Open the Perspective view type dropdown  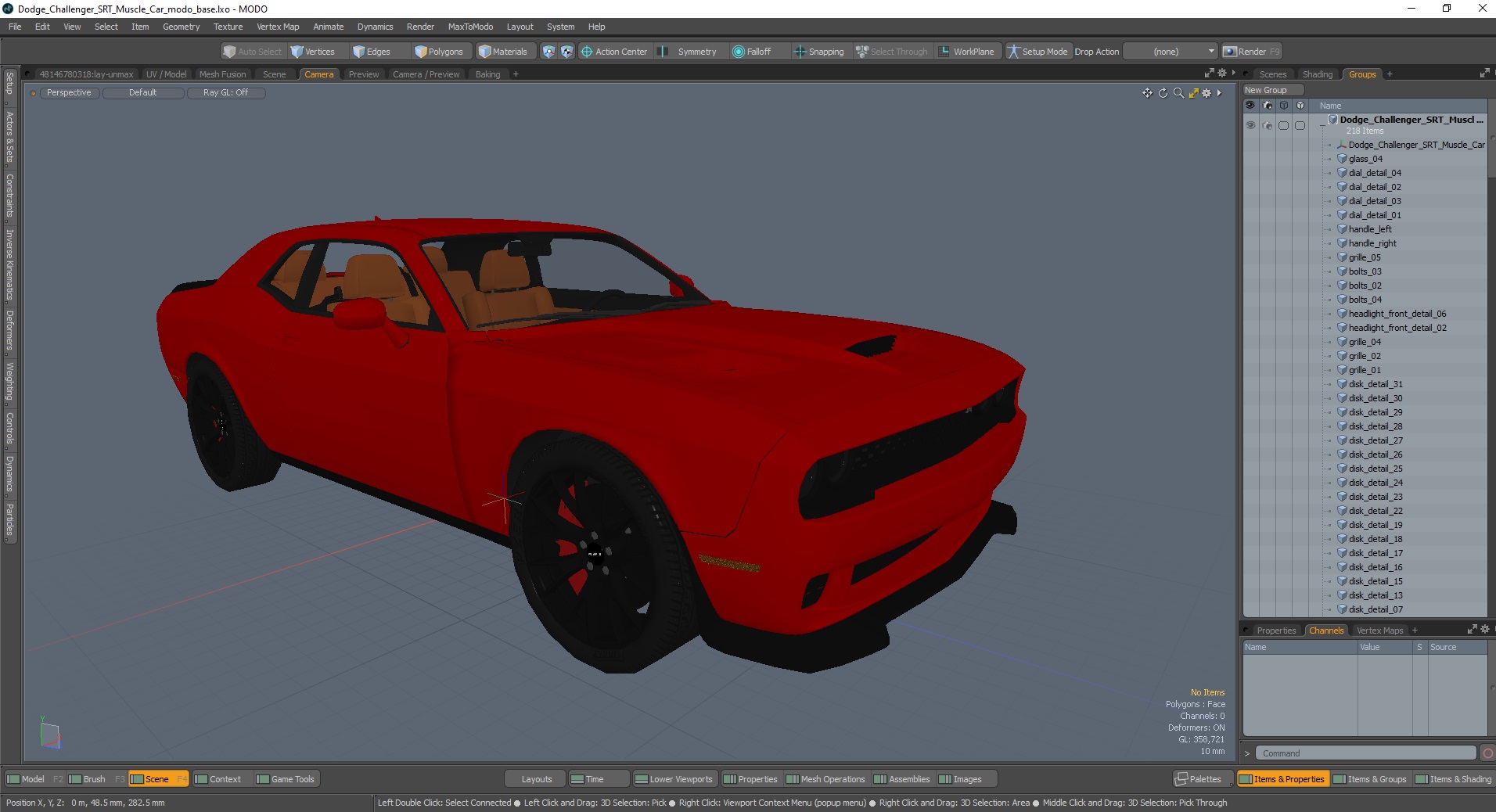point(68,92)
